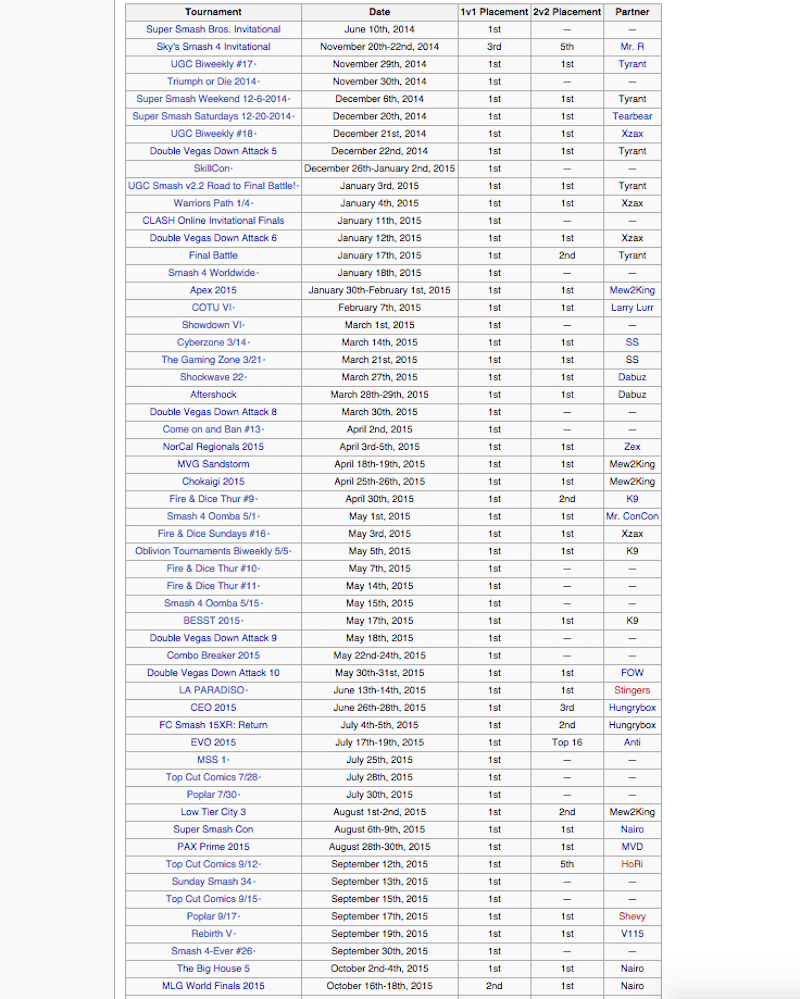Open the Zex partner link
This screenshot has height=999, width=800.
[x=632, y=447]
